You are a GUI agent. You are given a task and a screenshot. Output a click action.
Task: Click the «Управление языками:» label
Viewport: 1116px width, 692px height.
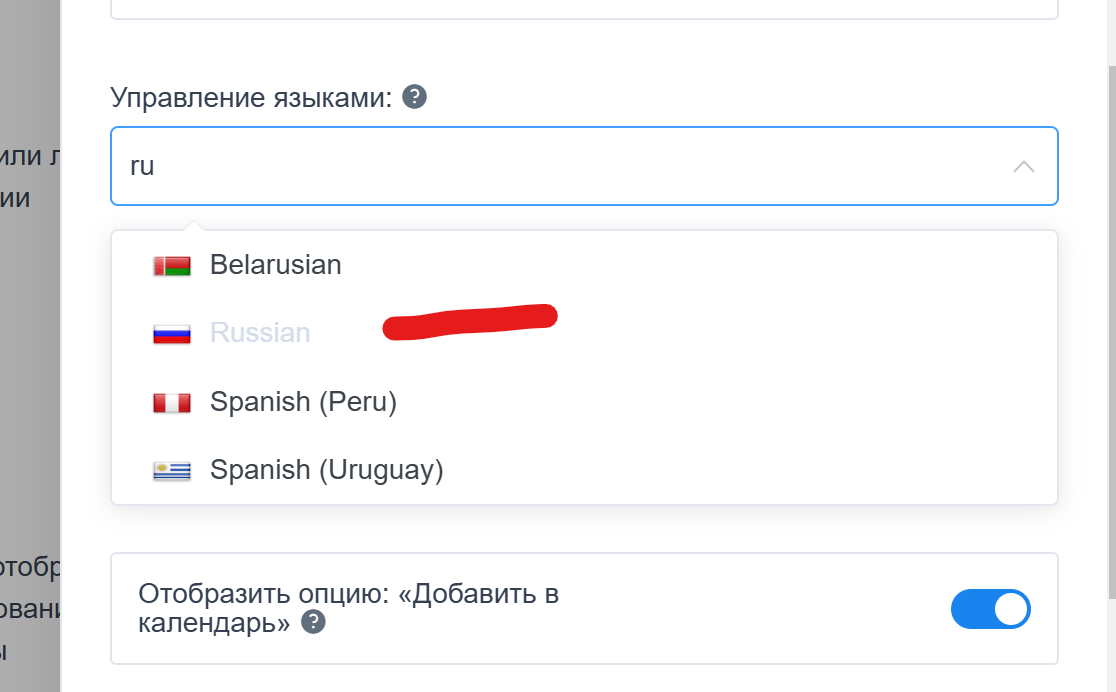point(251,98)
